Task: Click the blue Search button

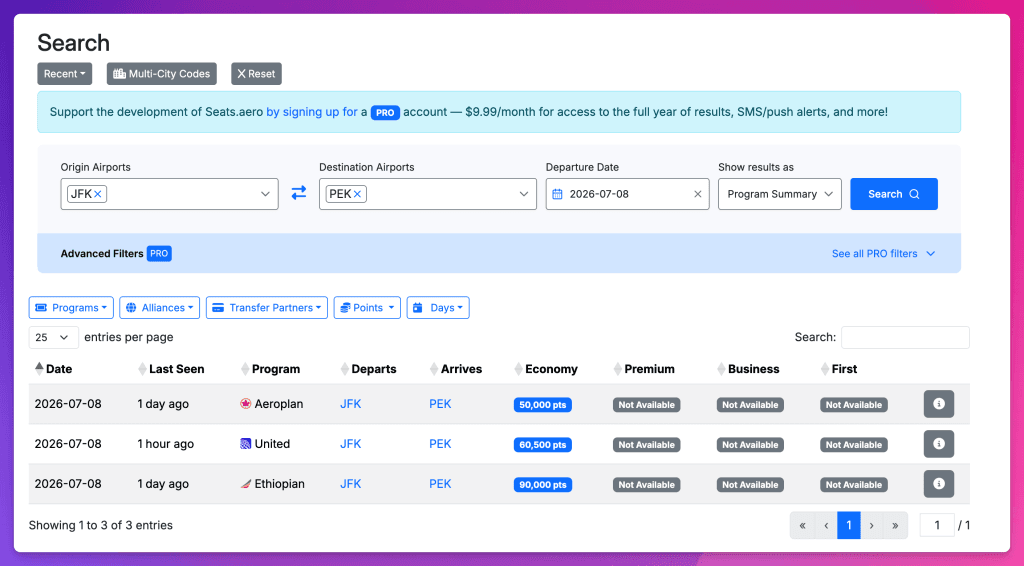Action: (893, 194)
